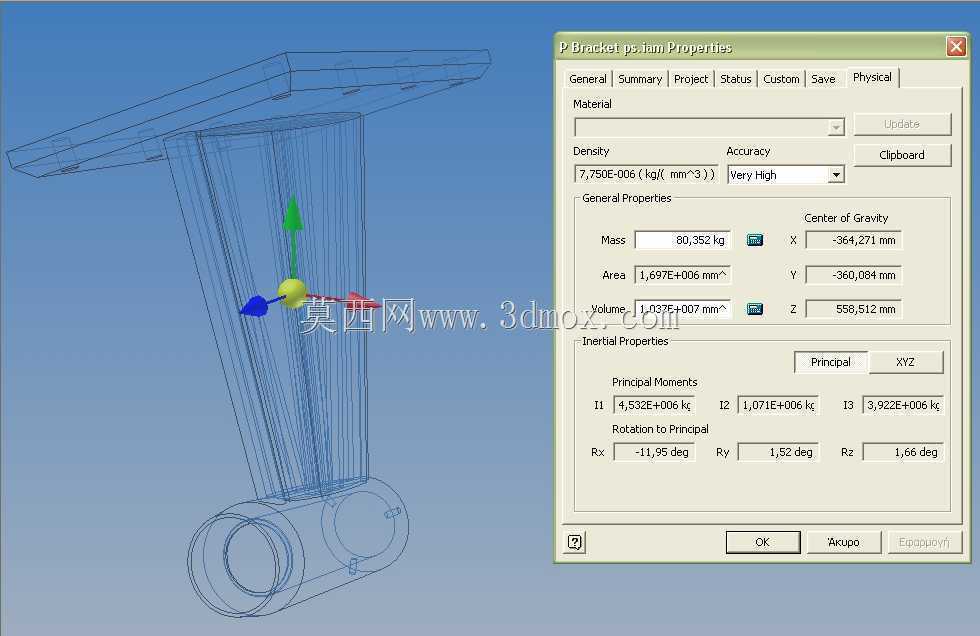Screen dimensions: 980x636
Task: Click the calculator icon next to Volume
Action: pyautogui.click(x=755, y=309)
